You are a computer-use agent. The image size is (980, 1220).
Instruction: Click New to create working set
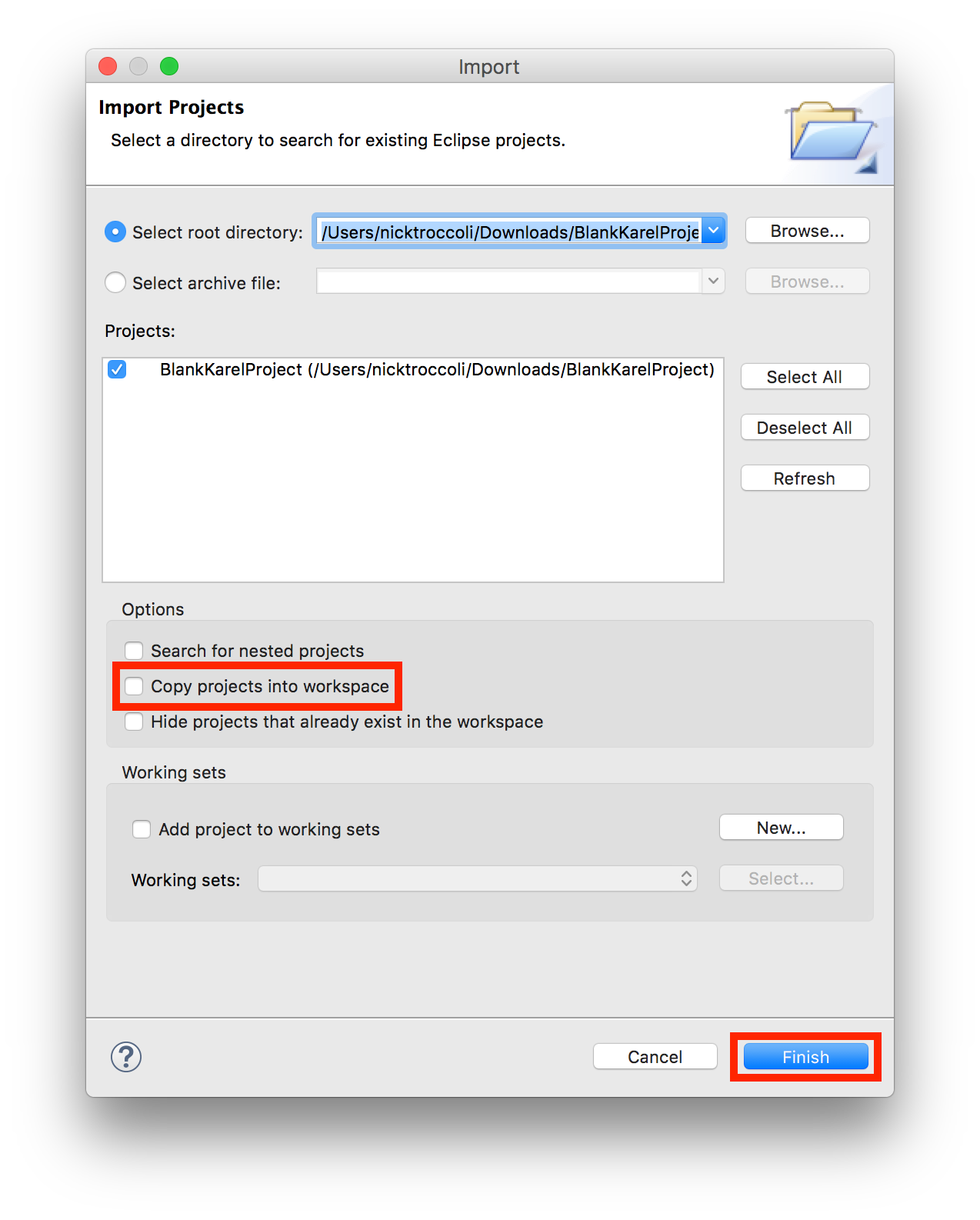point(782,828)
